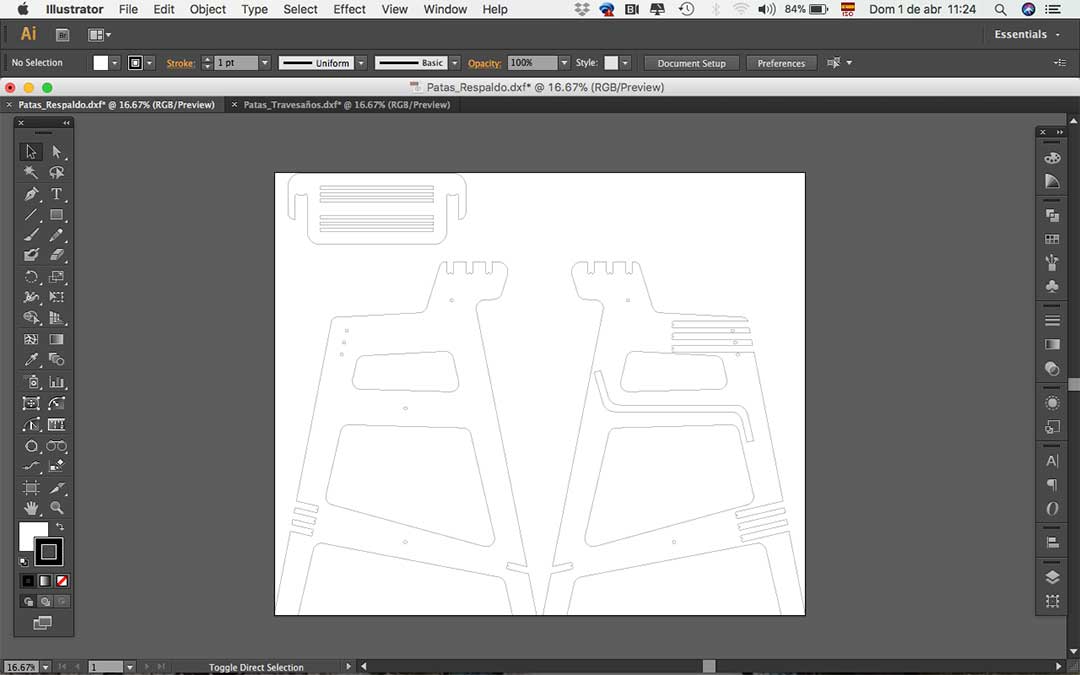The width and height of the screenshot is (1080, 675).
Task: Open the Select menu
Action: click(x=300, y=9)
